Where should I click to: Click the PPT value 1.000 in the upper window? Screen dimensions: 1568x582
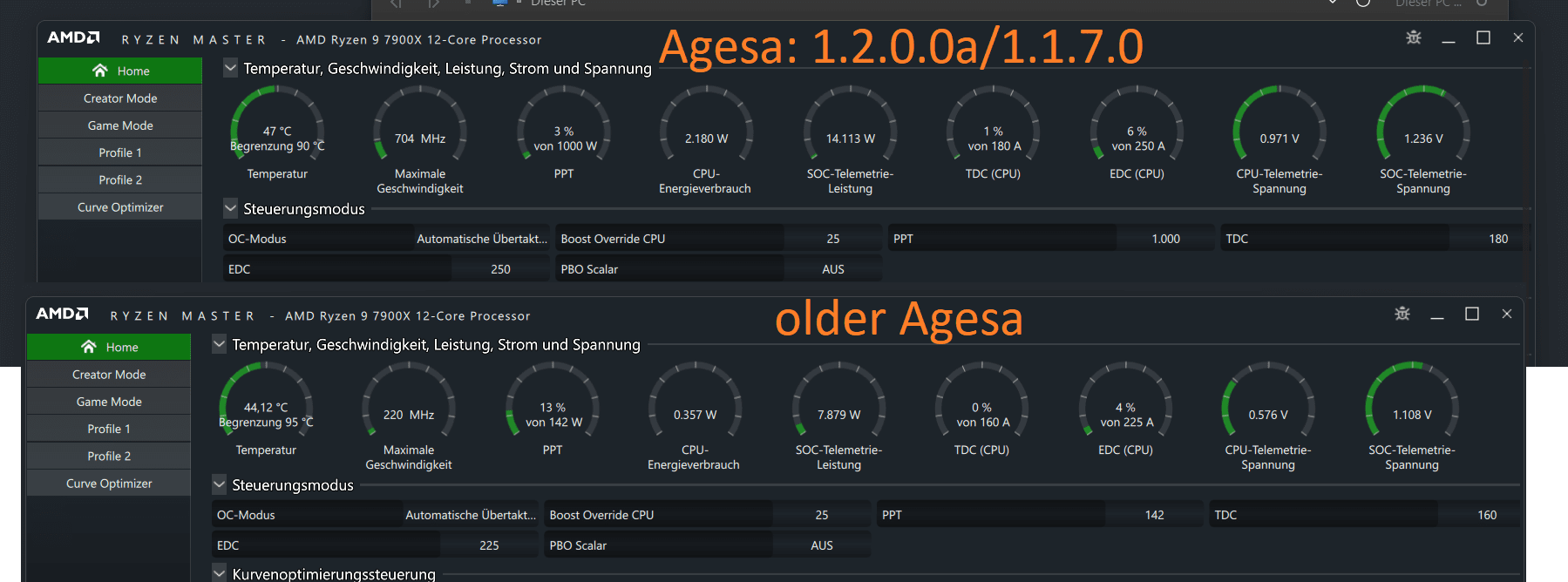click(1166, 239)
